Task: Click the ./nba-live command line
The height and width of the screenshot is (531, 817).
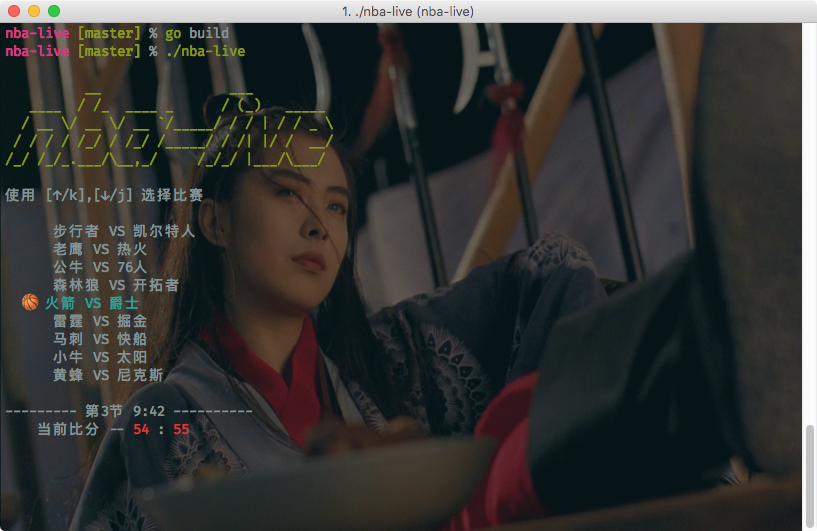Action: tap(125, 51)
